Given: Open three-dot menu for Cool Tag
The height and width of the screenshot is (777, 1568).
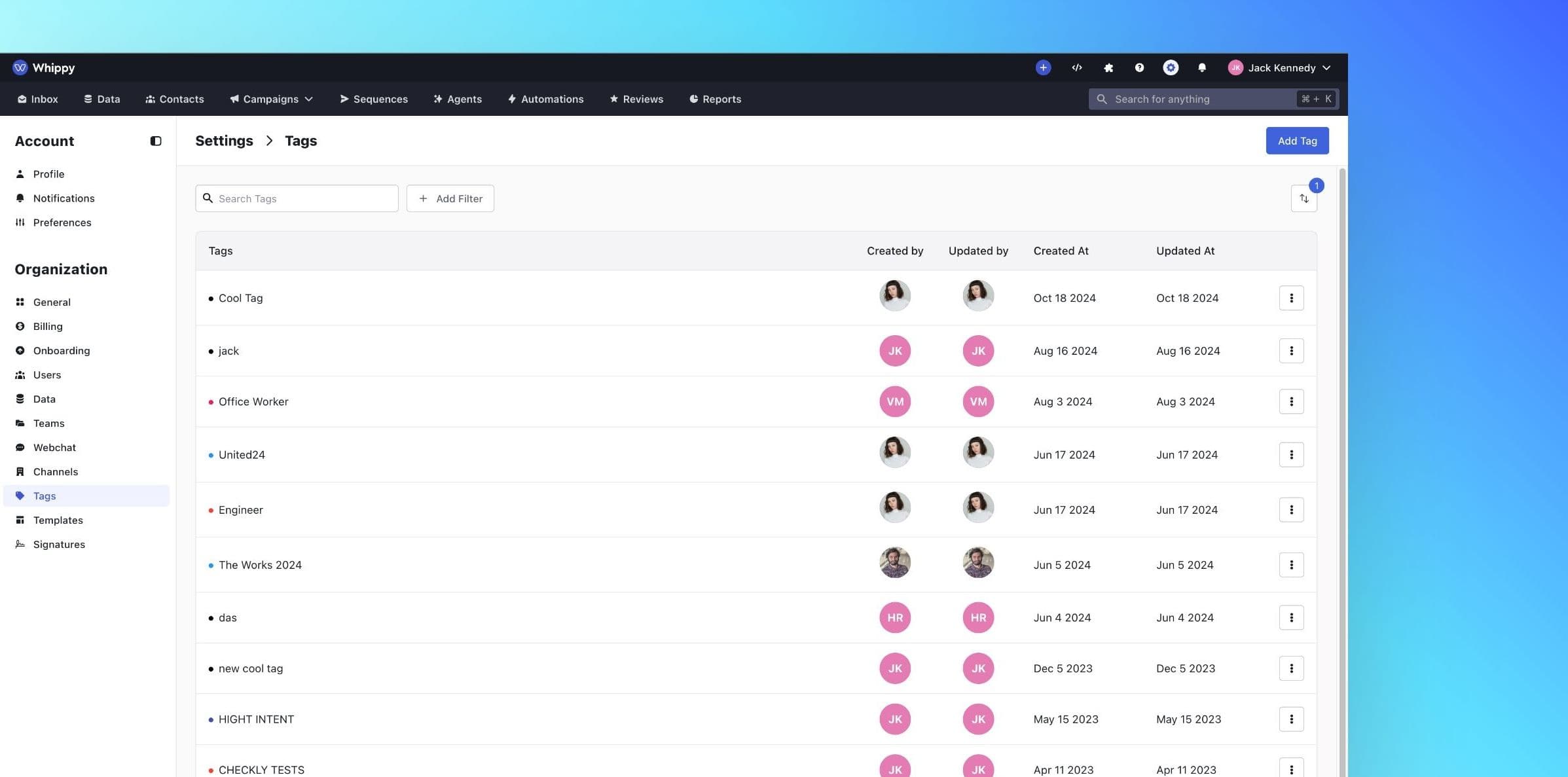Looking at the screenshot, I should pos(1291,298).
